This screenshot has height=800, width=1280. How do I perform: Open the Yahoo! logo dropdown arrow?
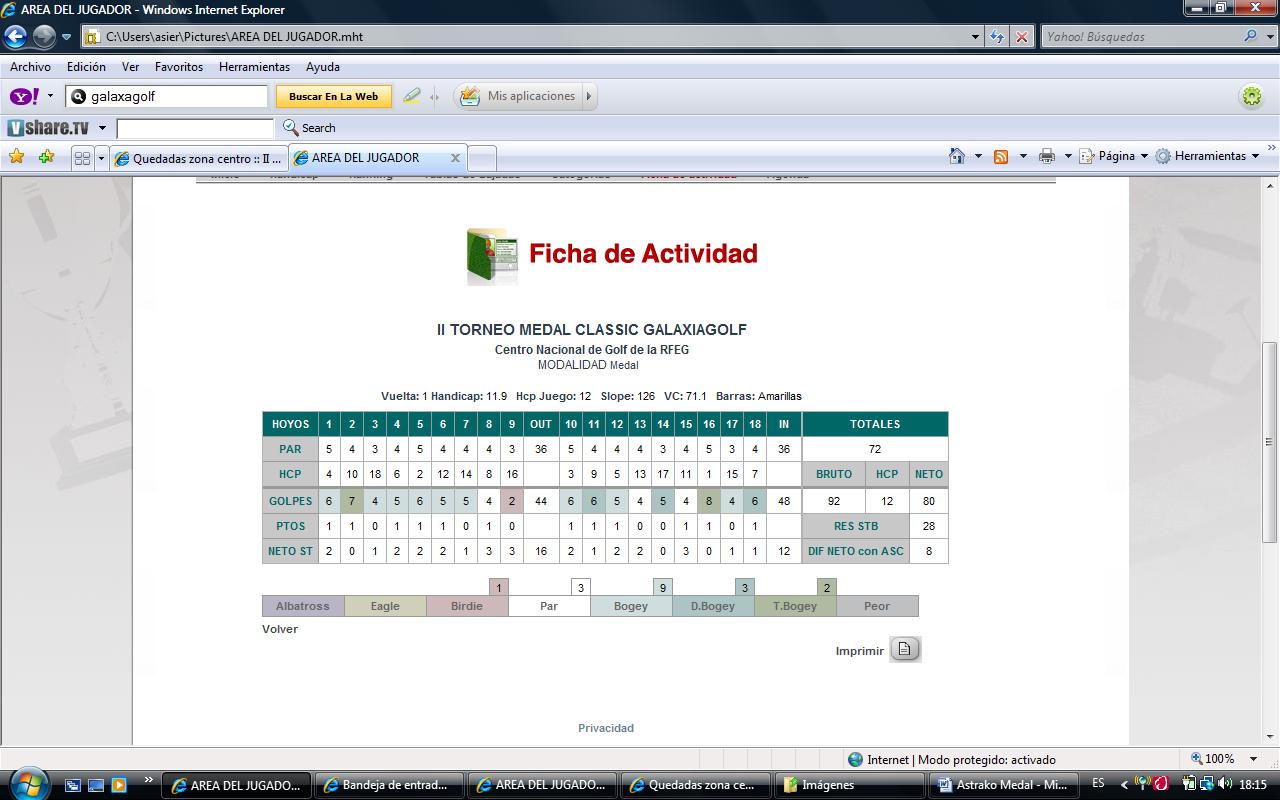coord(50,97)
